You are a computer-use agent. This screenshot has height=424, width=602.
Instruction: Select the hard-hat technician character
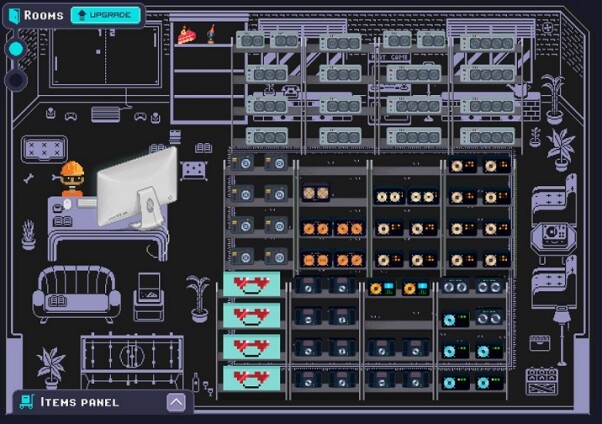71,179
